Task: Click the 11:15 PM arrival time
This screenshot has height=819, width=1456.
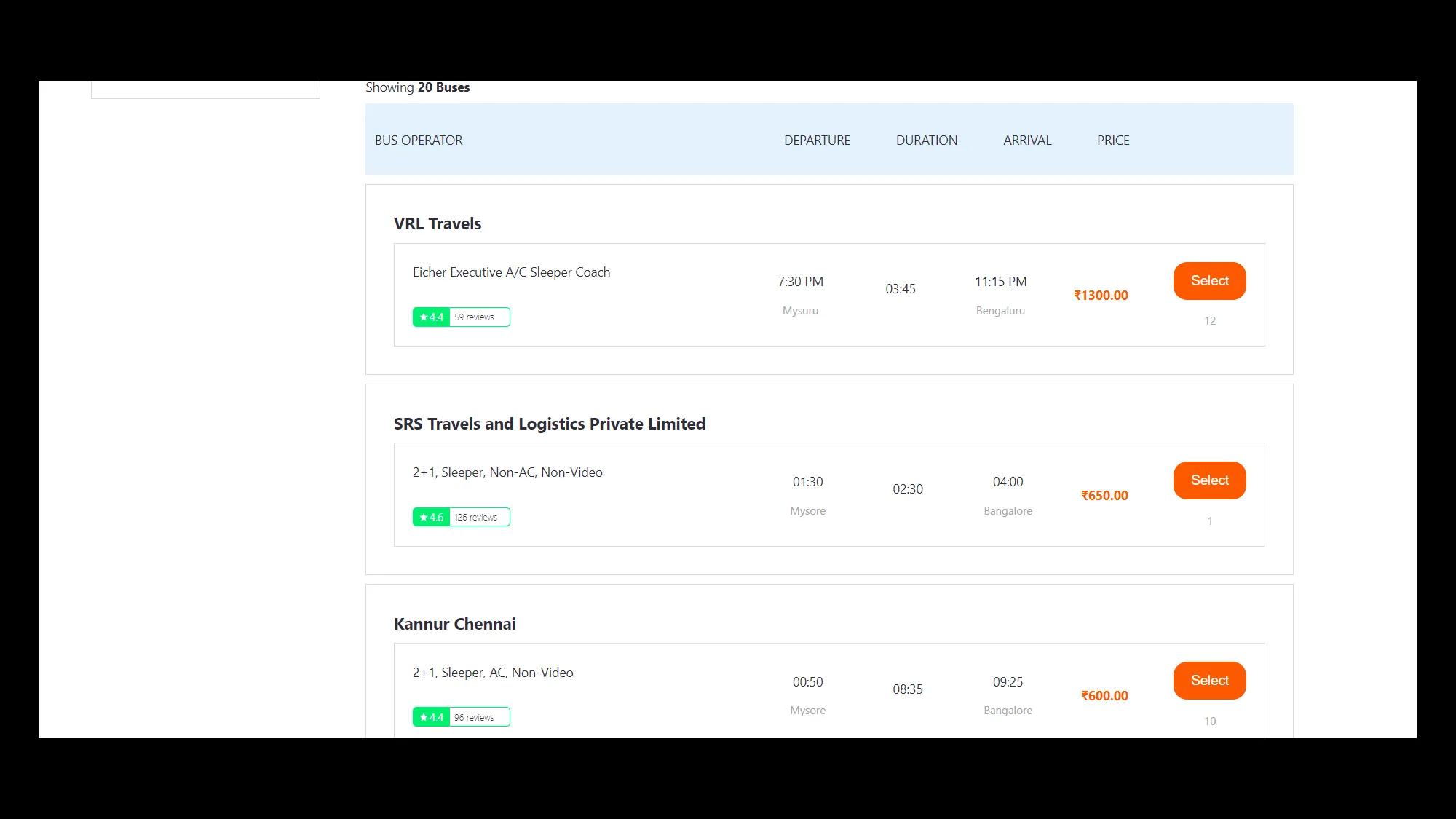Action: click(1000, 282)
